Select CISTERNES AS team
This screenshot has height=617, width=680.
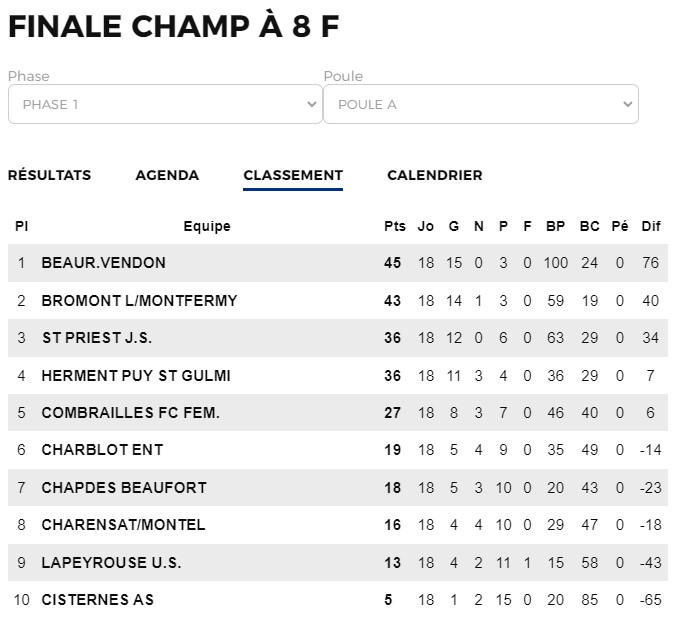click(98, 600)
